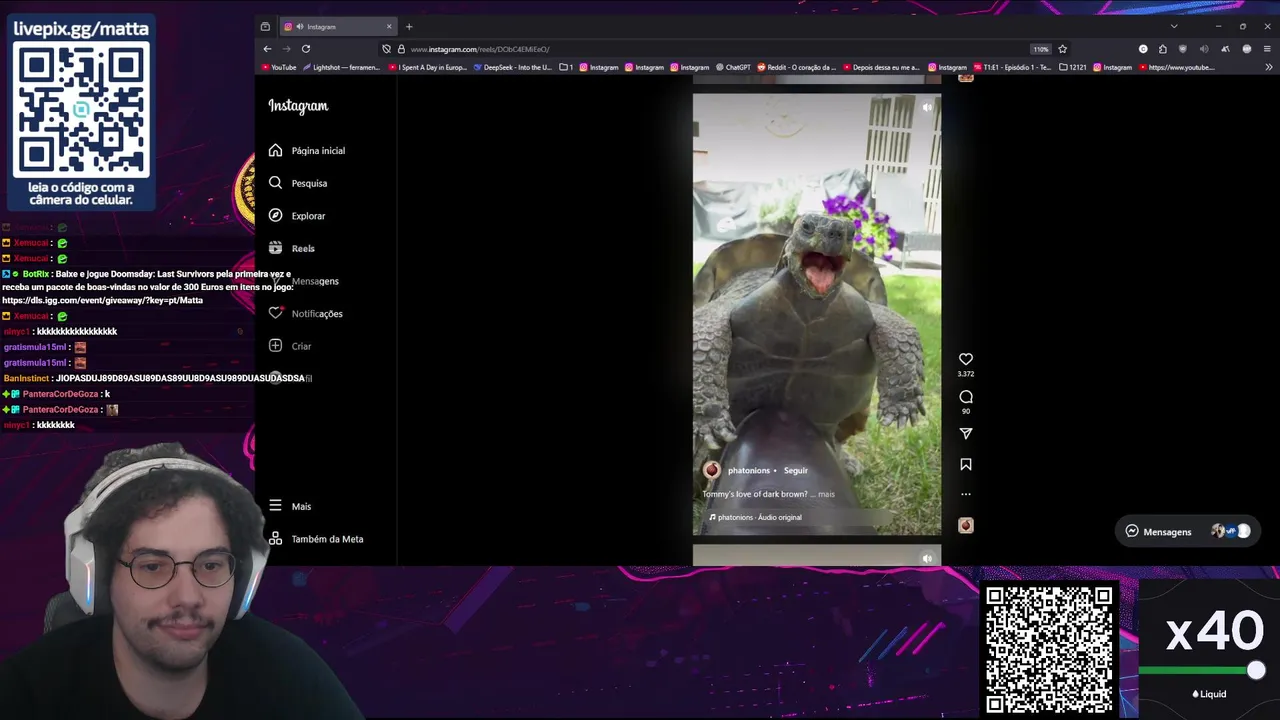Open 'Depois dessa eu me a...' bookmark
The image size is (1280, 720).
click(881, 68)
